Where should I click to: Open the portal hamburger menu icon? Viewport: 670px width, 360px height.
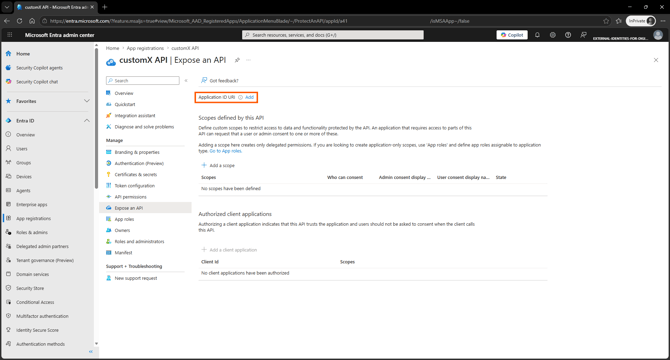pyautogui.click(x=10, y=35)
